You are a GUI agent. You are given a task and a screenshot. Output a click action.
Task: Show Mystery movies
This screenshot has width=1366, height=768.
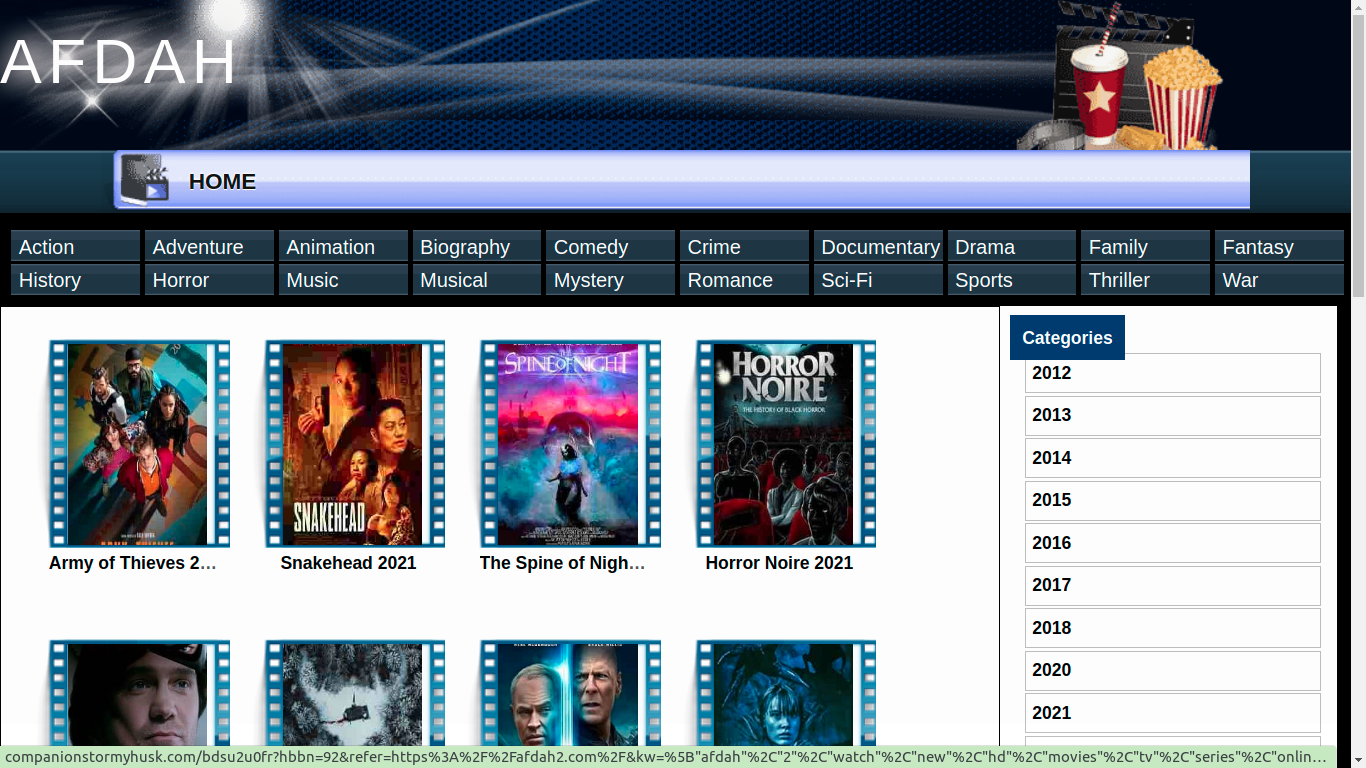(610, 279)
